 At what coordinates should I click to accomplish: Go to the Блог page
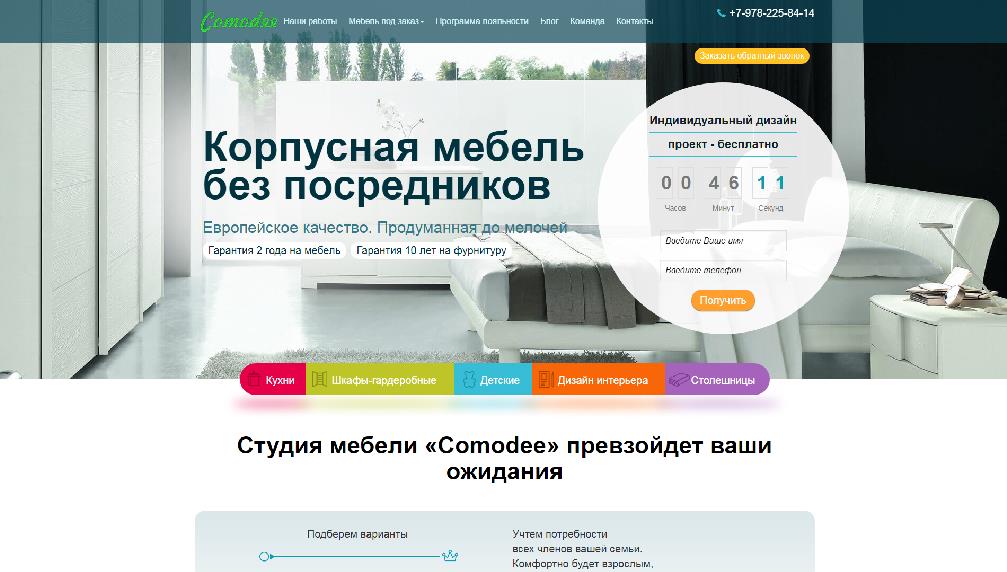pyautogui.click(x=549, y=21)
